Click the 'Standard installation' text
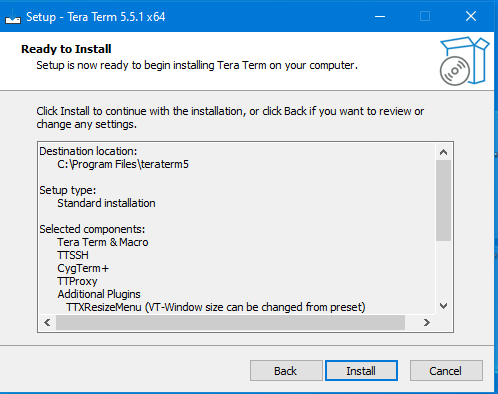The width and height of the screenshot is (498, 394). [106, 203]
